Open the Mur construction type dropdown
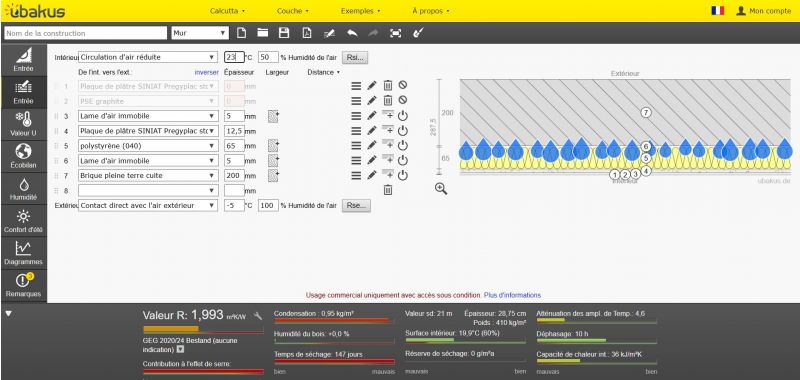Image resolution: width=800 pixels, height=380 pixels. 200,33
